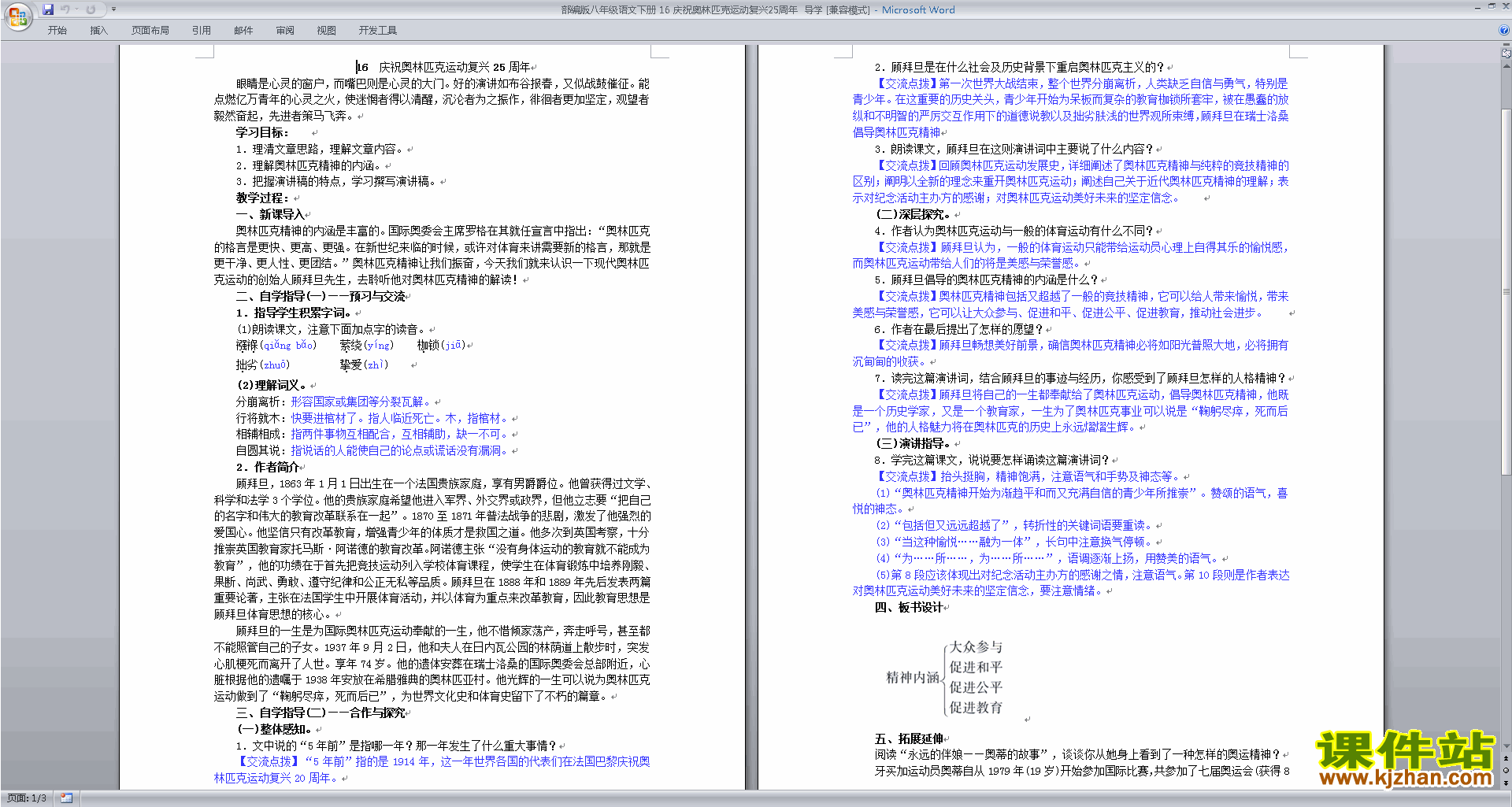Screen dimensions: 1512x807
Task: Open the Office button menu
Action: coord(17,16)
